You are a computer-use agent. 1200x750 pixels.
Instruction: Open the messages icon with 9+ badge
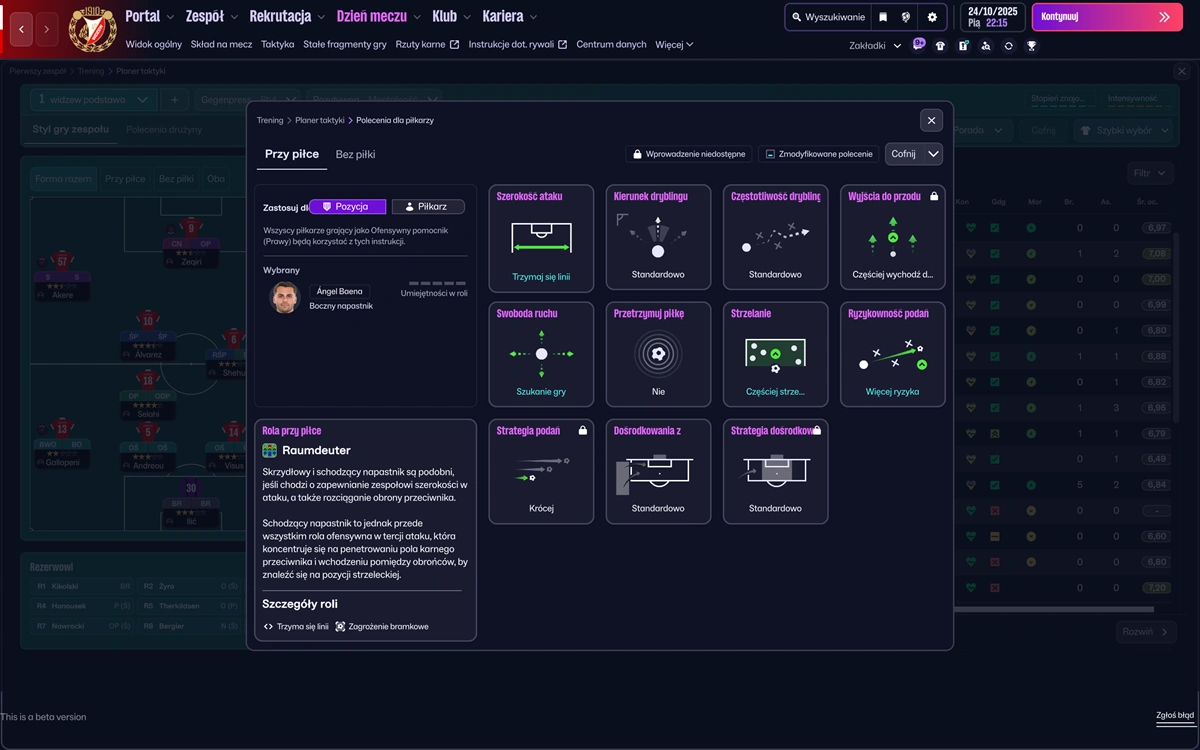tap(919, 45)
